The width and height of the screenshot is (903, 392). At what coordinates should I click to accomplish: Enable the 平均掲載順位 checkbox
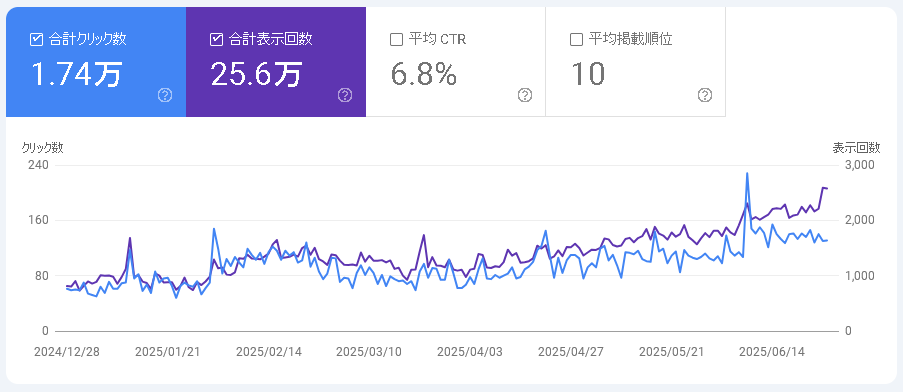pyautogui.click(x=576, y=40)
